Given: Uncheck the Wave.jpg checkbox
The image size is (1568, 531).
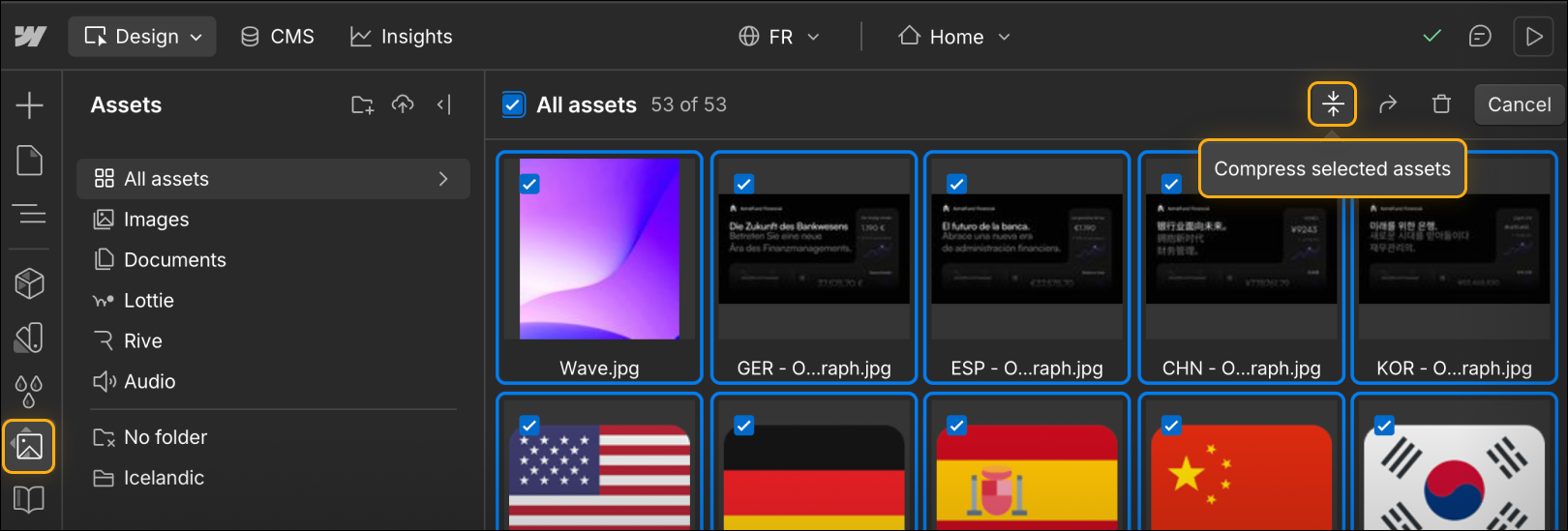Looking at the screenshot, I should point(529,184).
